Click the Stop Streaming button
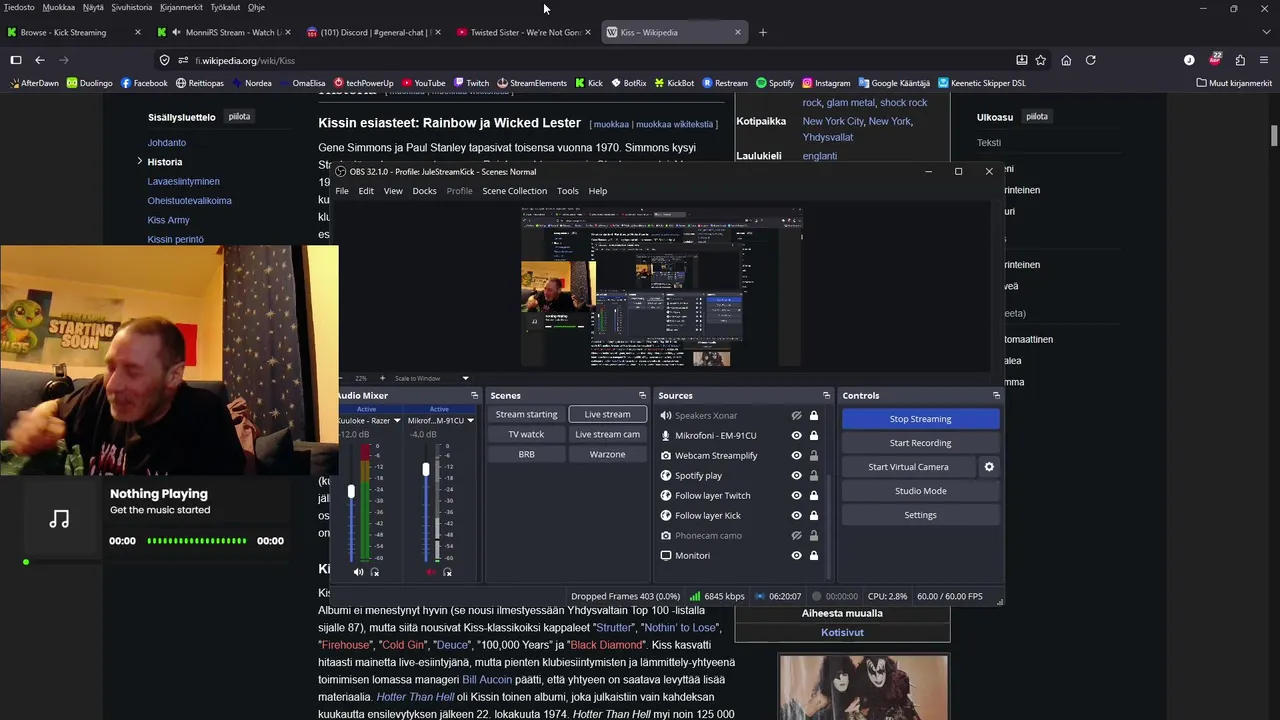The height and width of the screenshot is (720, 1280). (920, 419)
